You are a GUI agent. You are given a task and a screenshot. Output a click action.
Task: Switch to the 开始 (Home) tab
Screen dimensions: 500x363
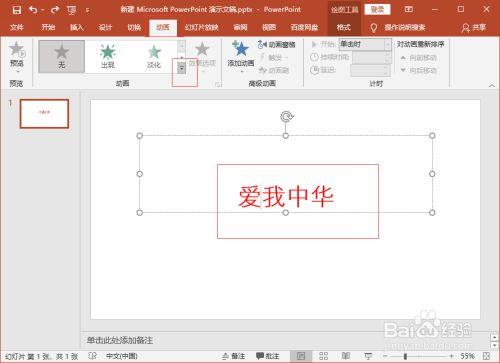(48, 27)
